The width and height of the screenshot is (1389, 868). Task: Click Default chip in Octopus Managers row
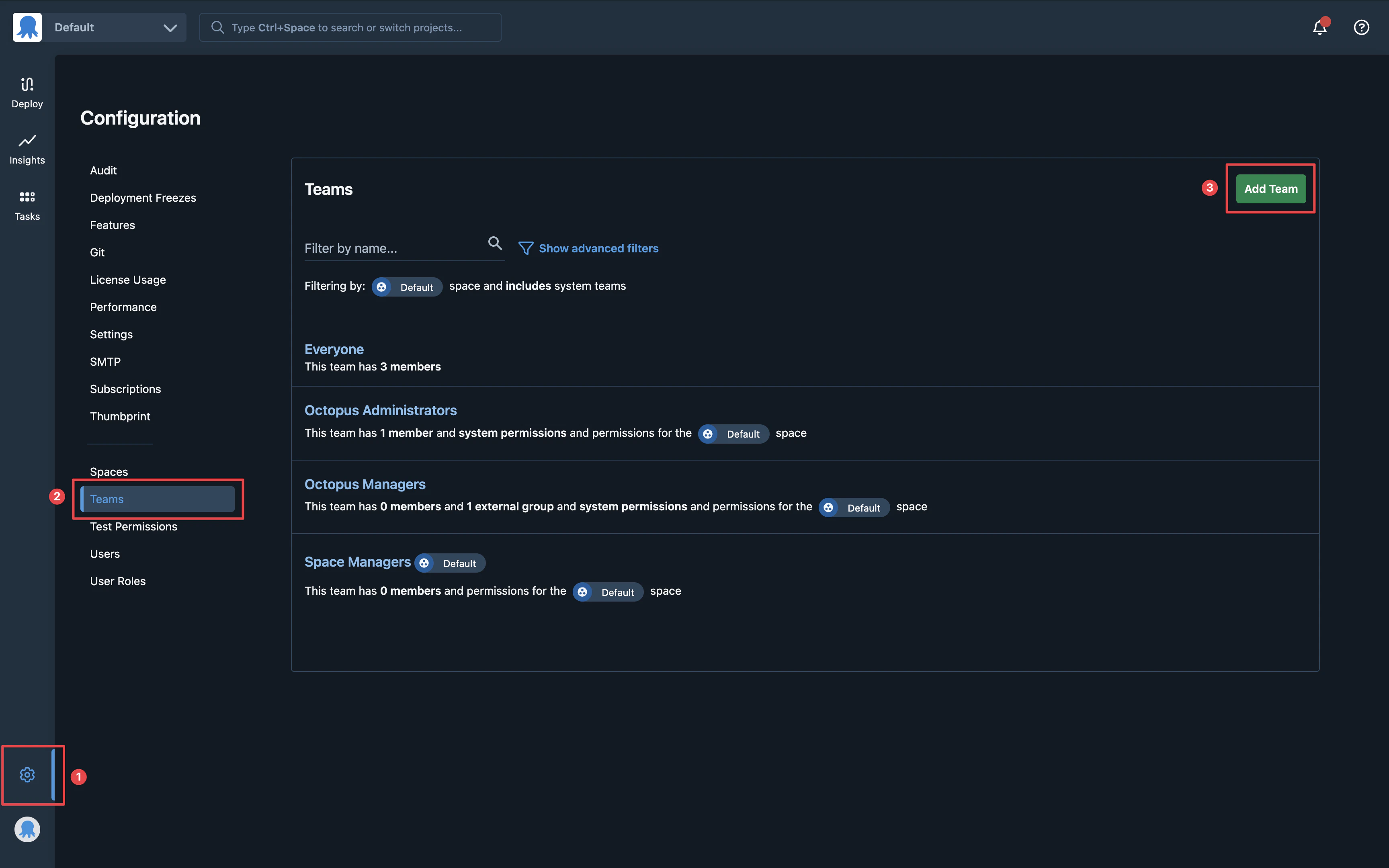[x=854, y=508]
